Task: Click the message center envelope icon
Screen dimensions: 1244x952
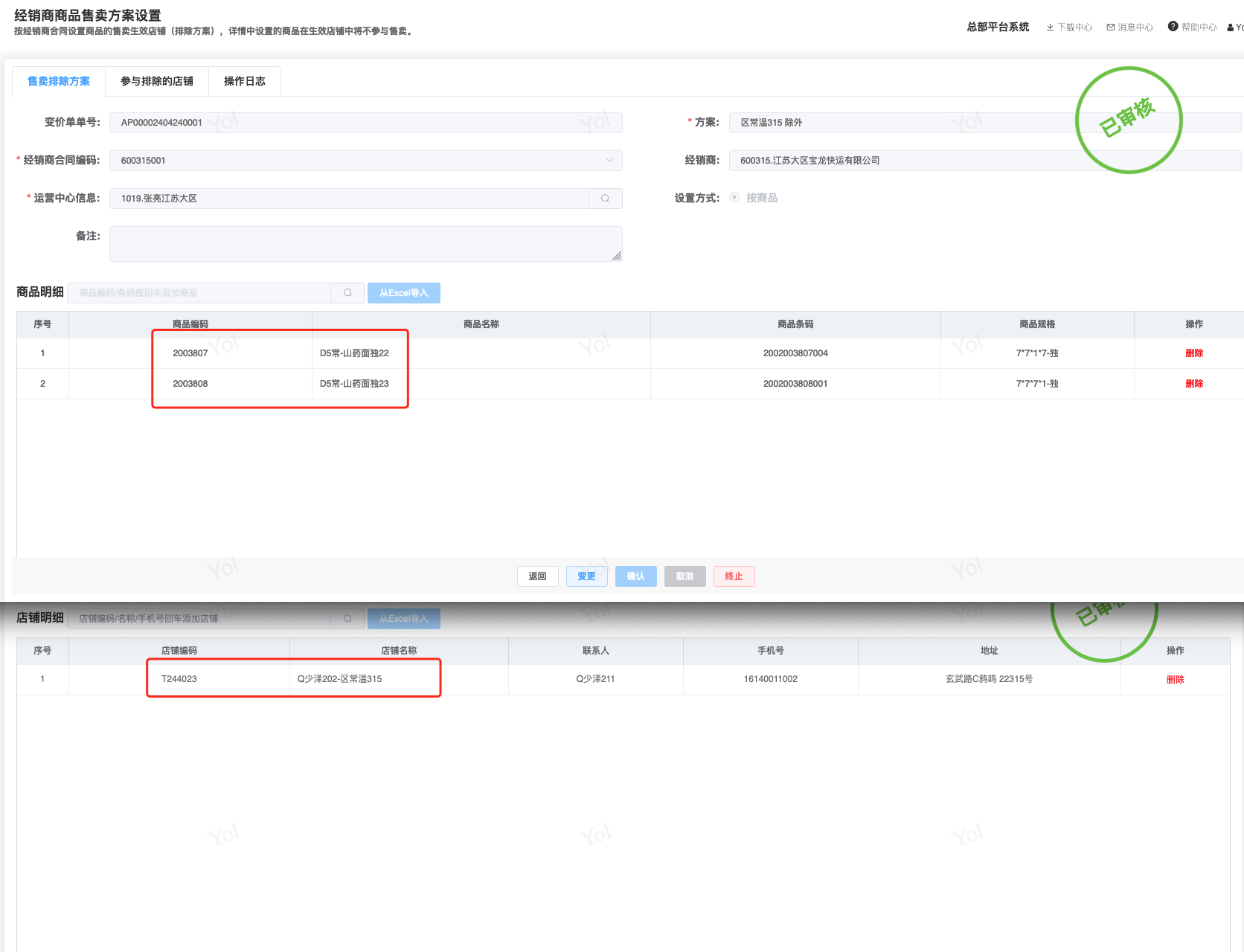Action: click(x=1111, y=28)
